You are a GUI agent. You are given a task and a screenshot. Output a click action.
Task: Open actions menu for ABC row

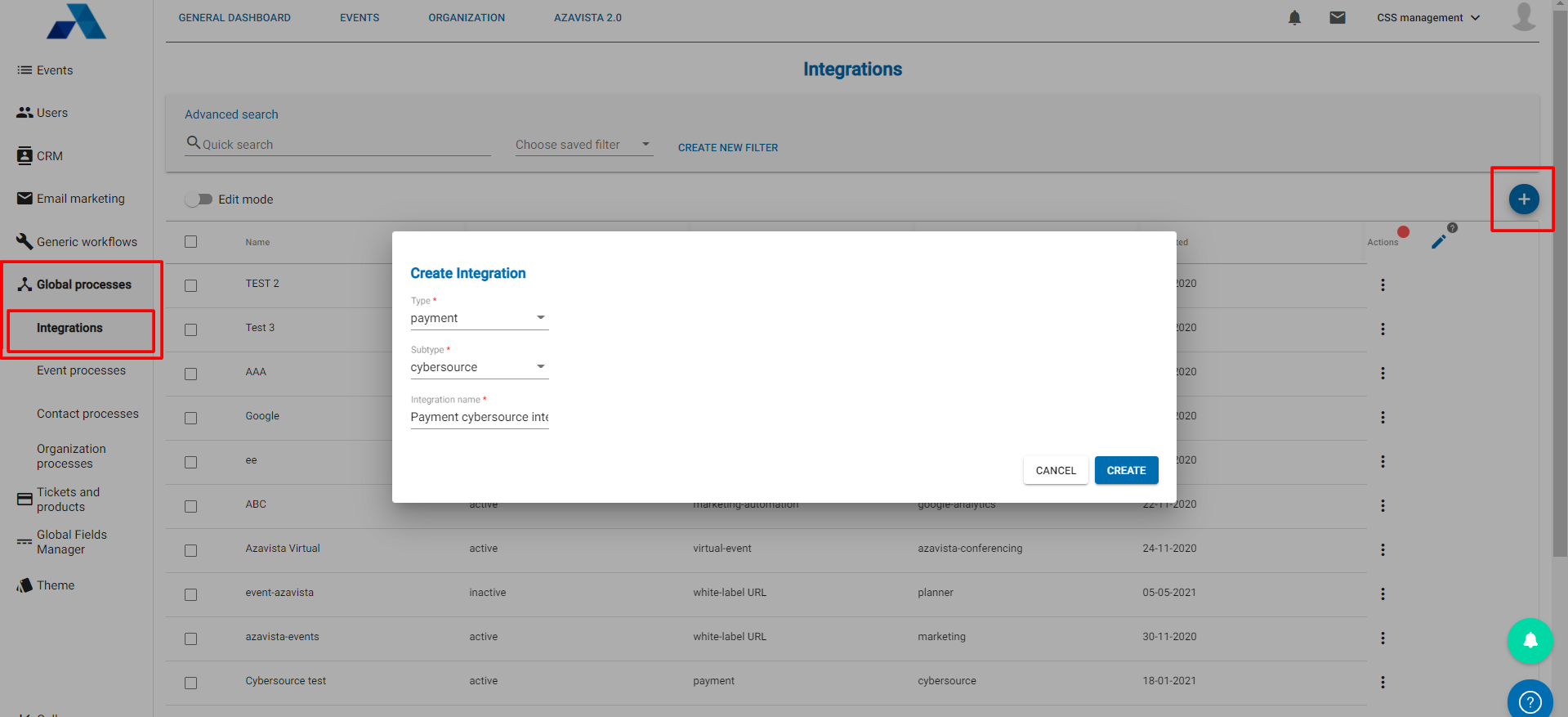(1383, 506)
